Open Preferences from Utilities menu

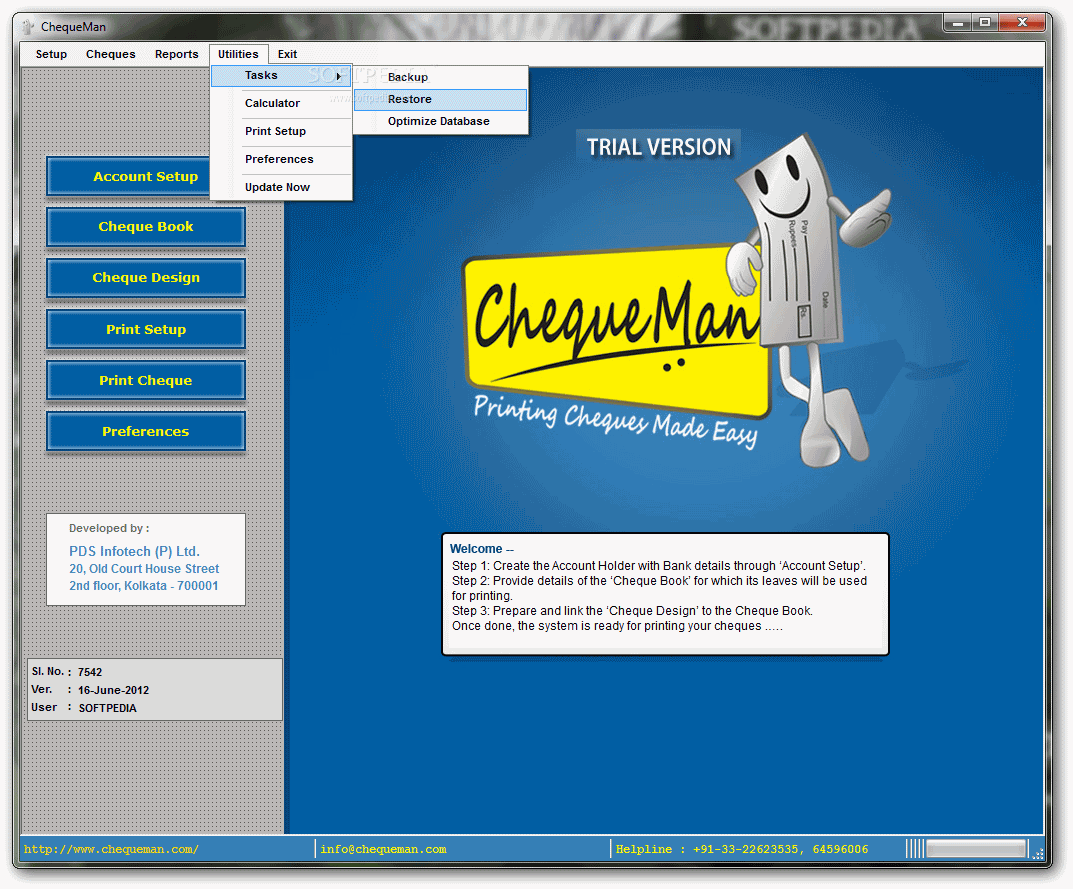[281, 159]
